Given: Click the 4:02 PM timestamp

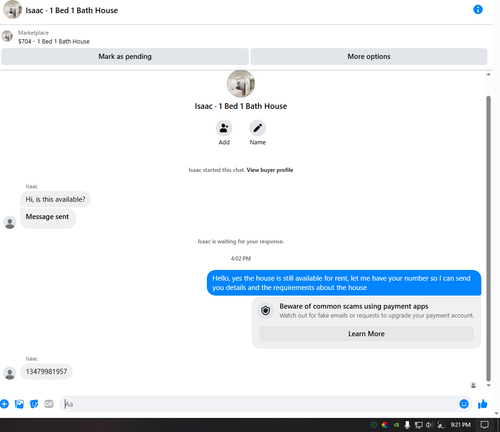Looking at the screenshot, I should pos(241,258).
